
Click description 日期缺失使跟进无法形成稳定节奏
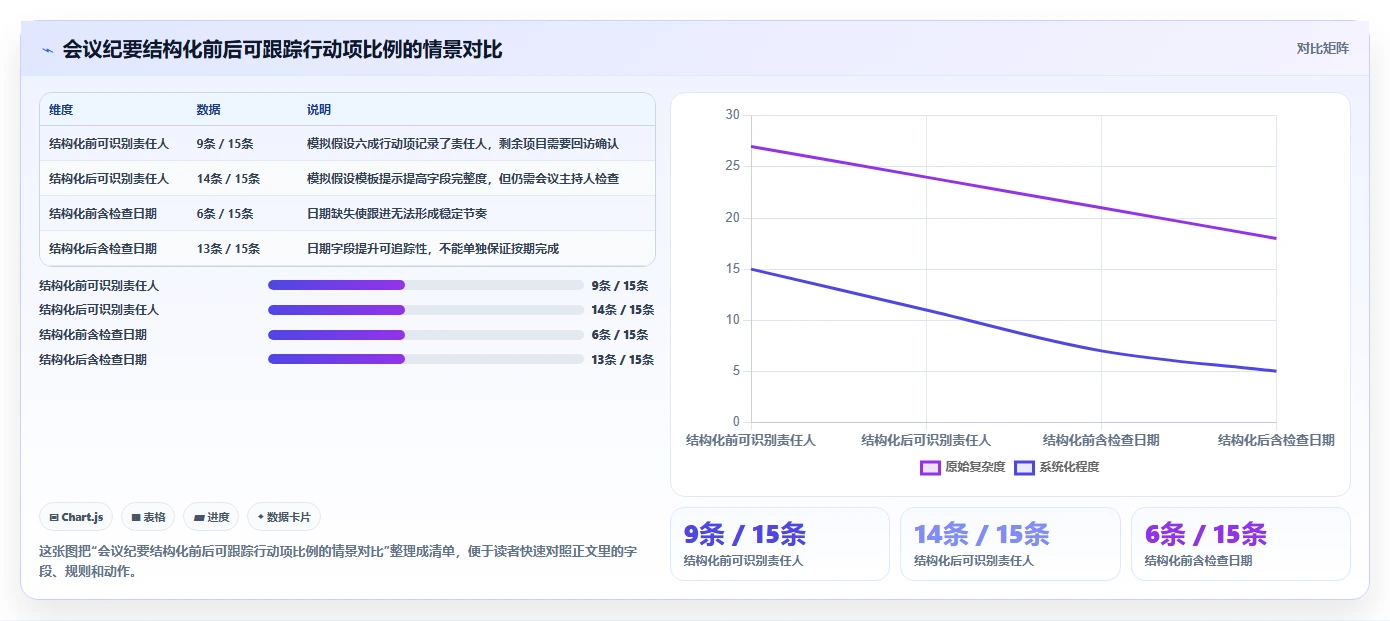[x=397, y=214]
